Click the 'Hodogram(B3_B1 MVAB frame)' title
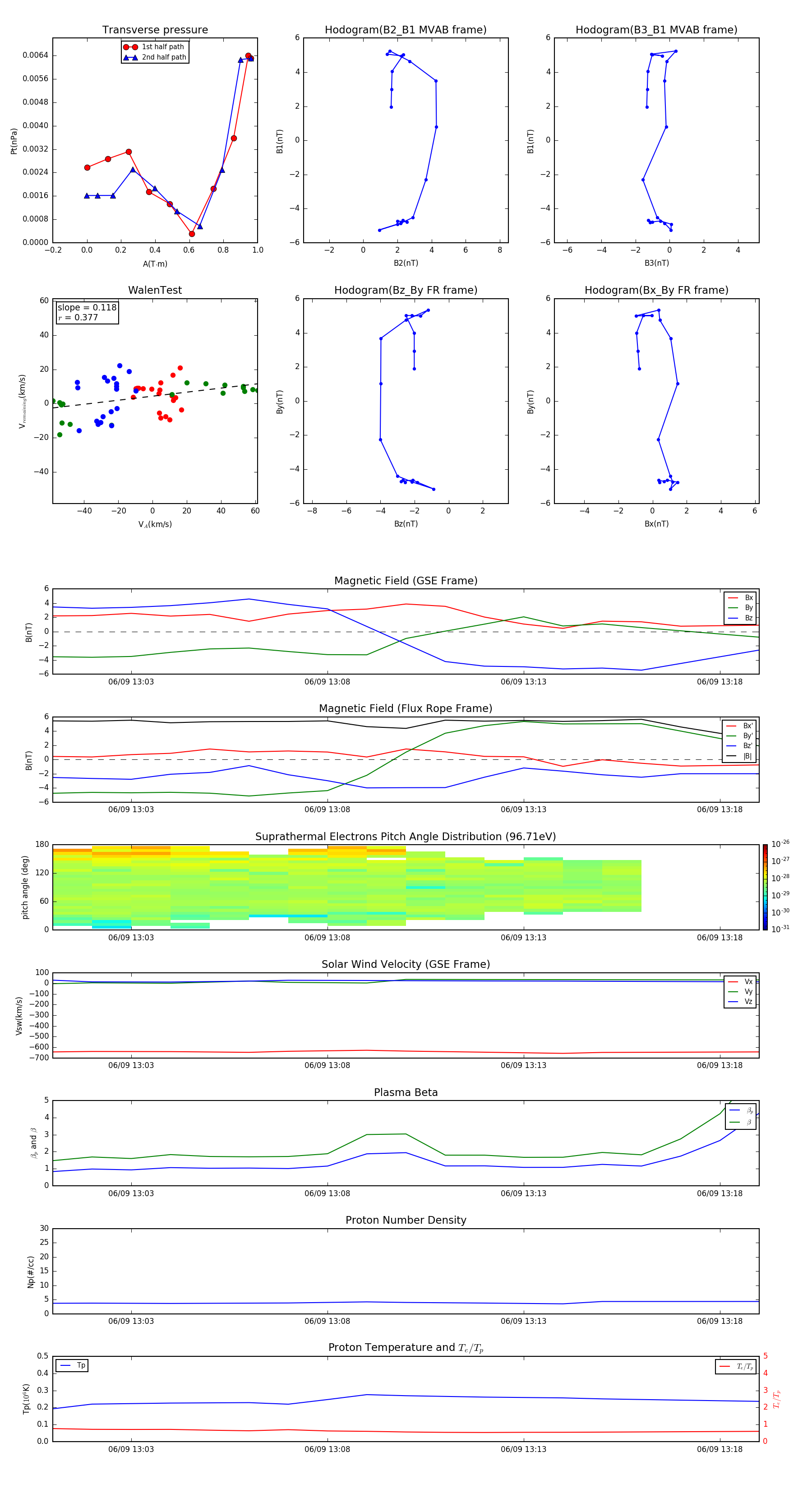 pos(656,30)
